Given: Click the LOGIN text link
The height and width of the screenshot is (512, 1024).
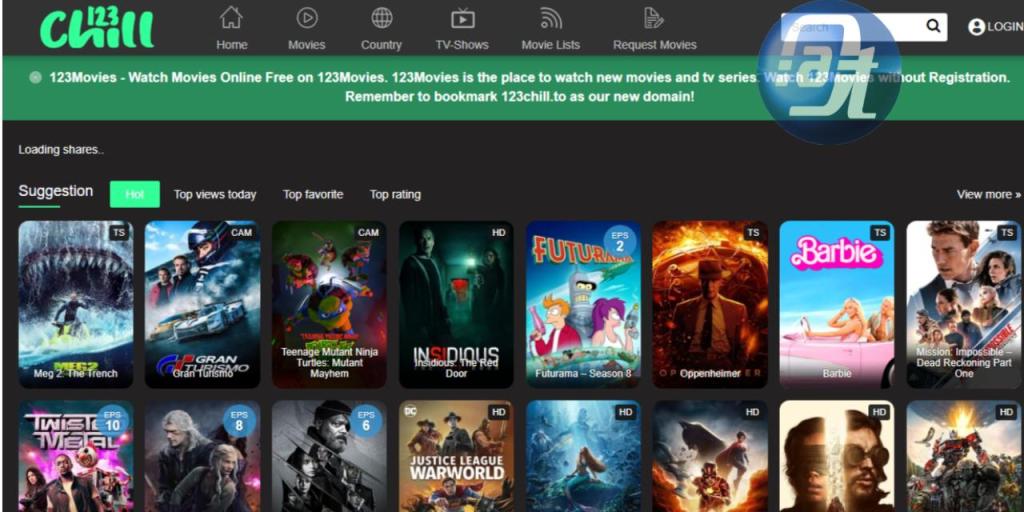Looking at the screenshot, I should click(x=1005, y=27).
